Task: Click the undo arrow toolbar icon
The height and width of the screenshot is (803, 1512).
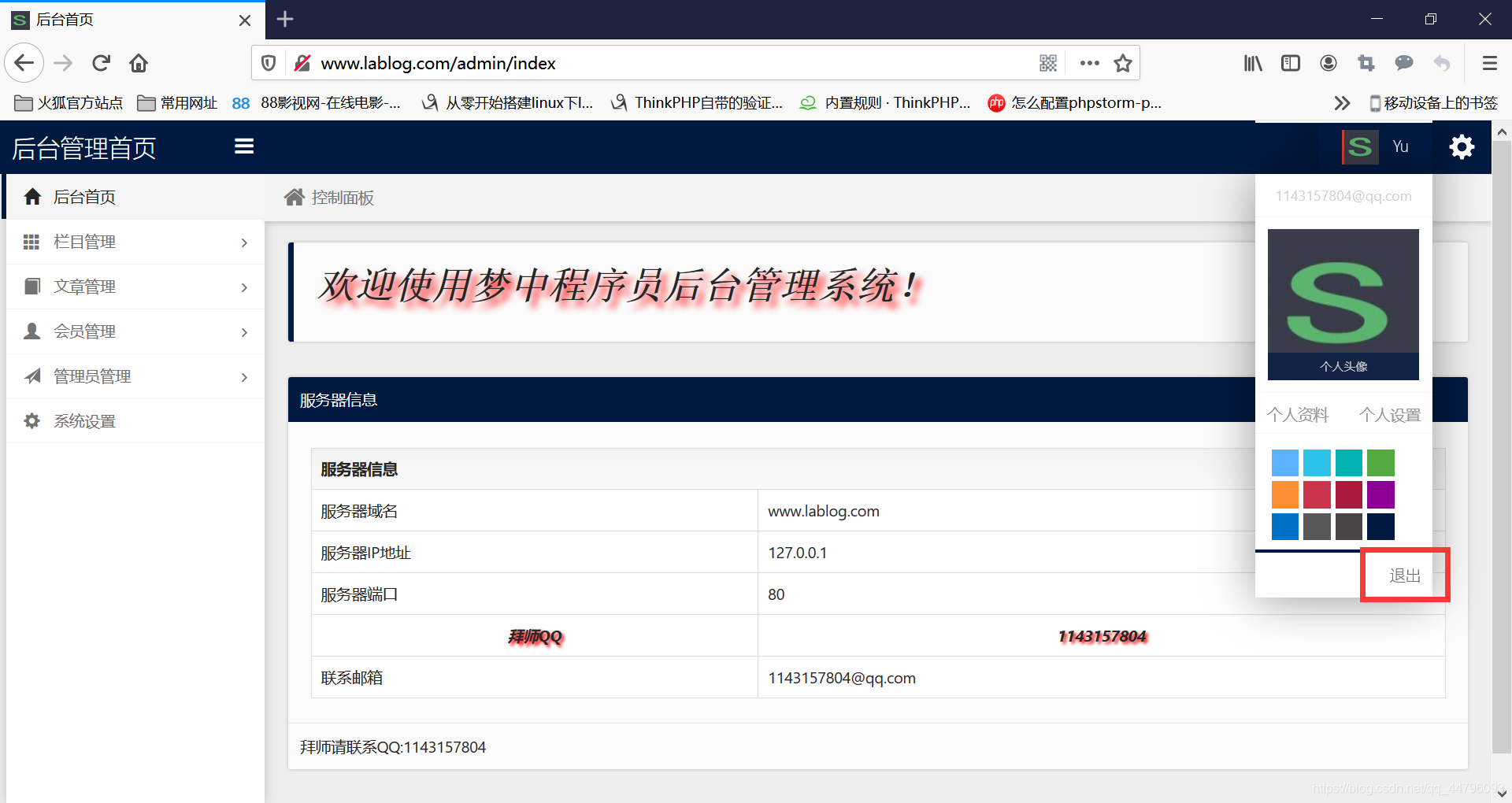Action: pyautogui.click(x=1442, y=63)
